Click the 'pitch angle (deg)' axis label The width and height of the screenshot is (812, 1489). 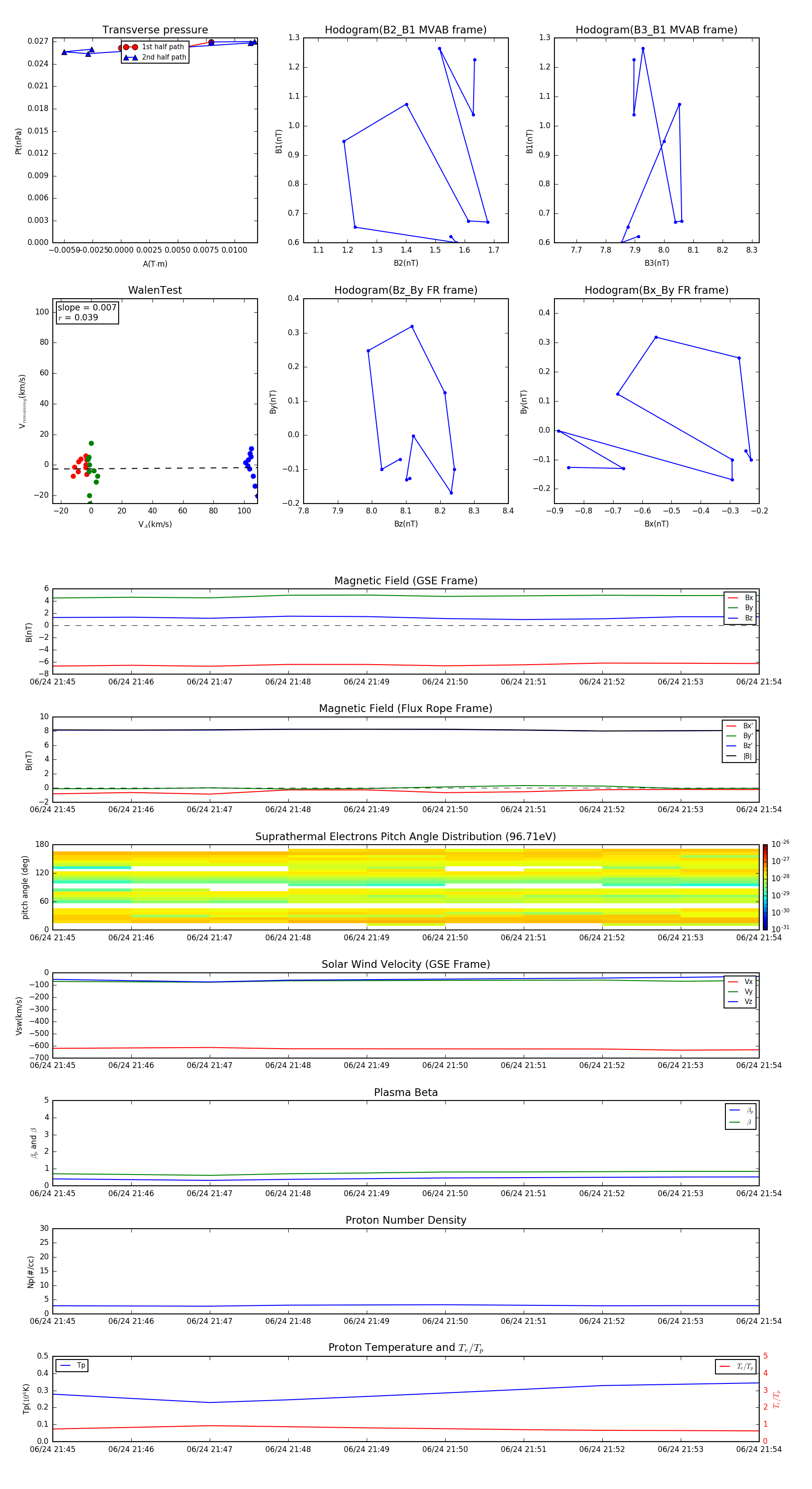click(x=25, y=887)
